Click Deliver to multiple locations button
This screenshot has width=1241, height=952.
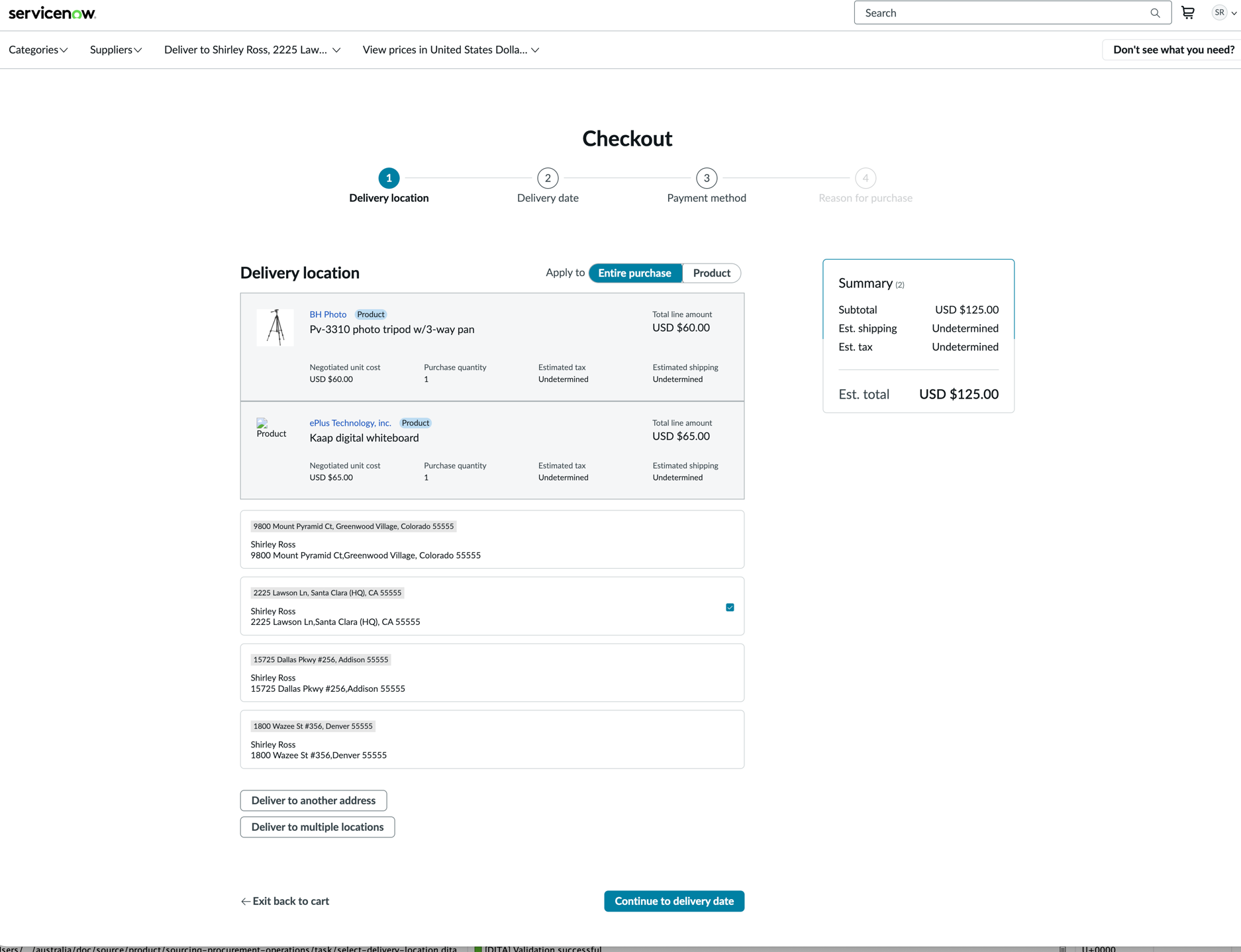pyautogui.click(x=317, y=827)
